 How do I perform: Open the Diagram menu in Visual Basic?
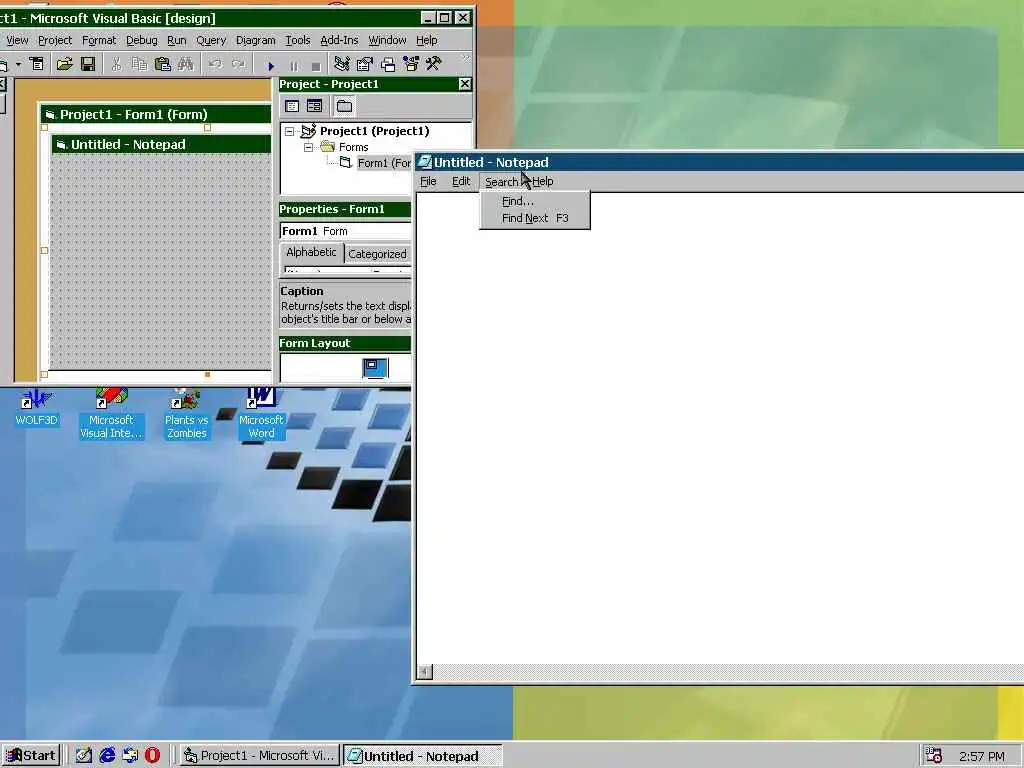255,40
